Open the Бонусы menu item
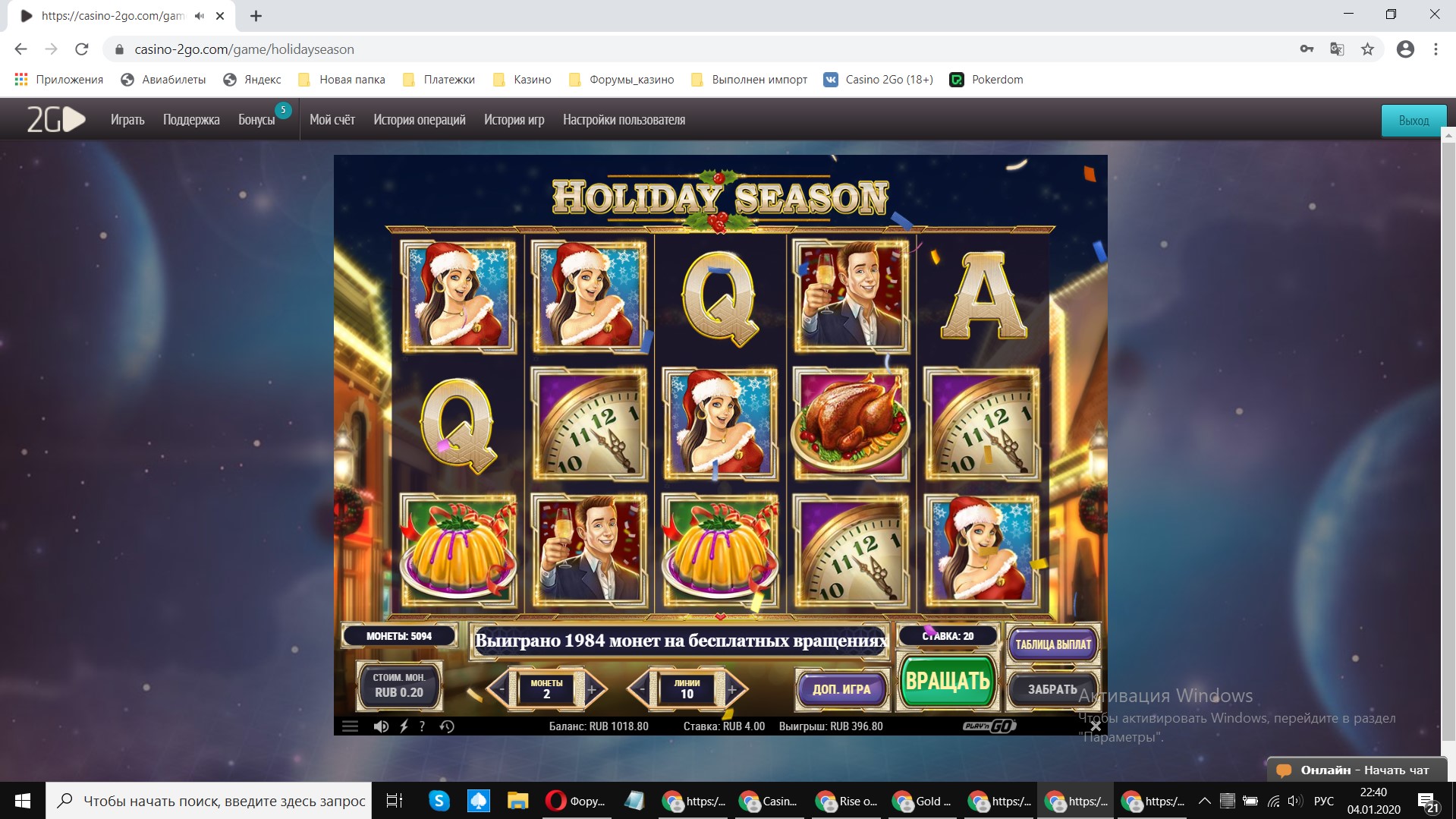Image resolution: width=1456 pixels, height=819 pixels. coord(256,120)
